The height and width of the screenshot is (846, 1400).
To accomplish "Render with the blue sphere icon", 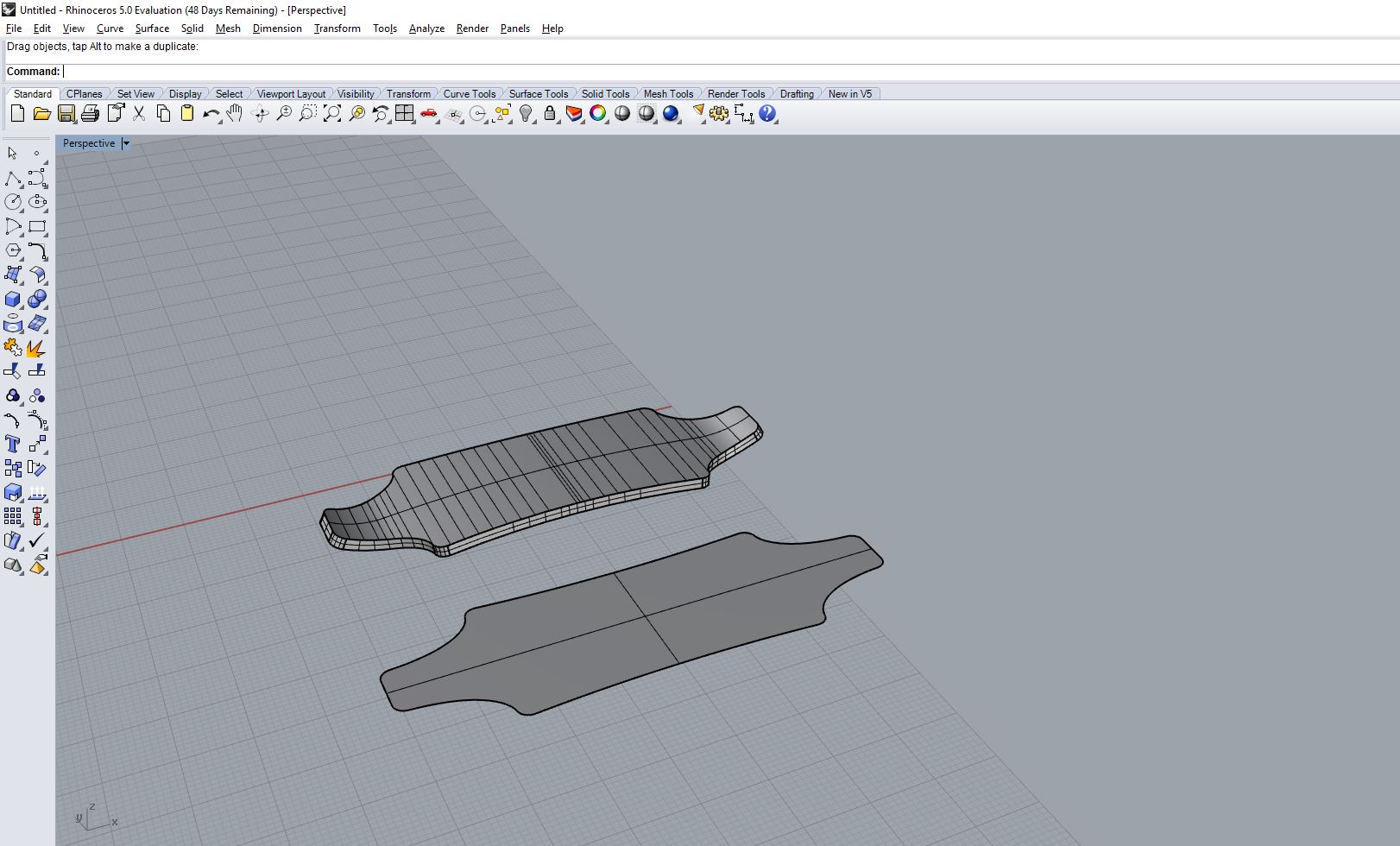I will click(671, 113).
